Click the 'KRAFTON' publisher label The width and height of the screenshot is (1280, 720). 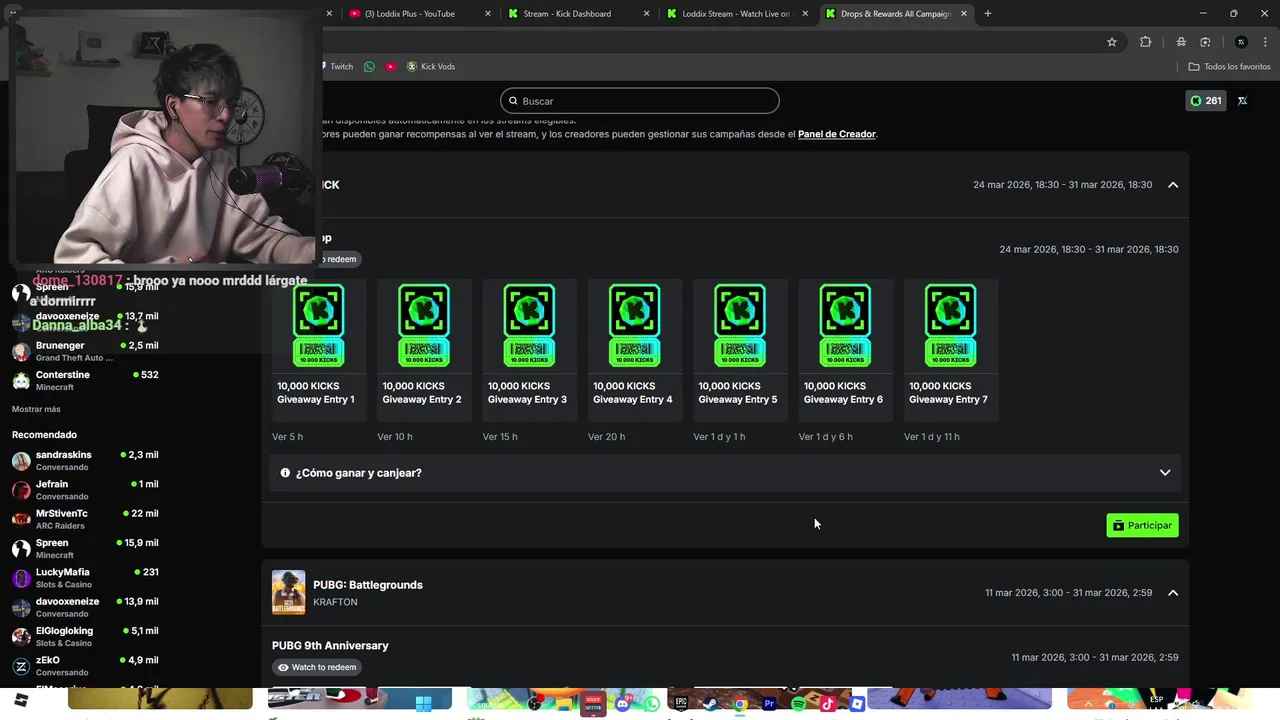(335, 602)
